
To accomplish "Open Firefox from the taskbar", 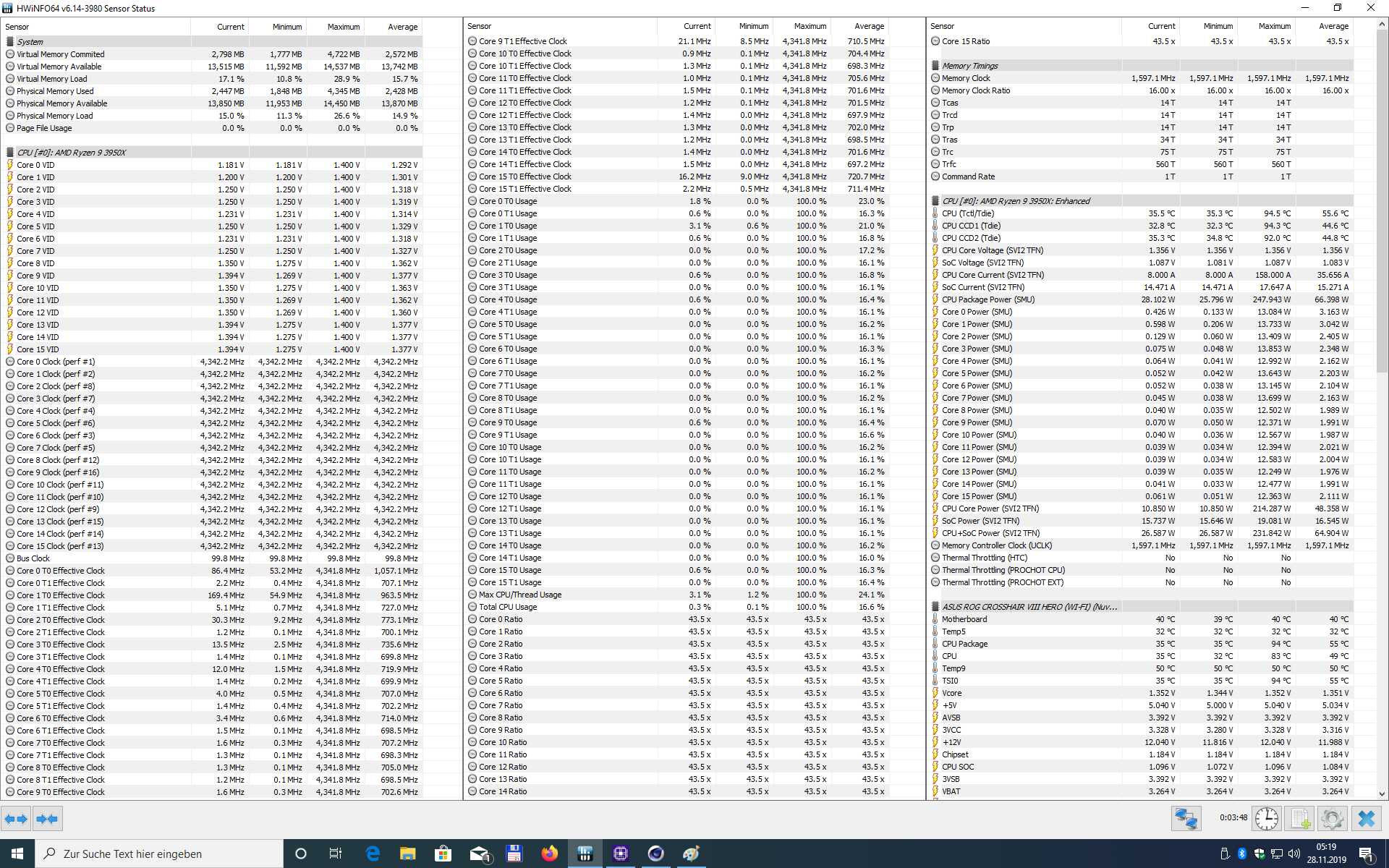I will click(550, 854).
